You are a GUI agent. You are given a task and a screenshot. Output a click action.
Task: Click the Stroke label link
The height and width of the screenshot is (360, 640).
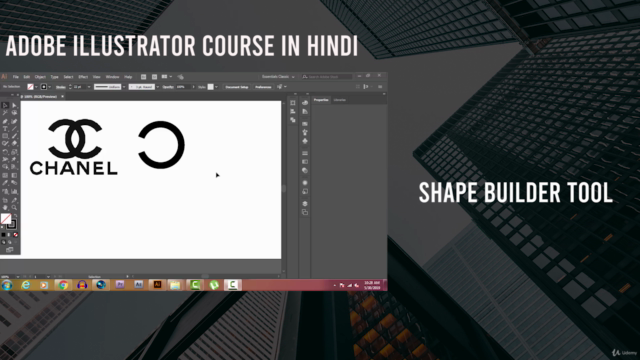(x=61, y=87)
